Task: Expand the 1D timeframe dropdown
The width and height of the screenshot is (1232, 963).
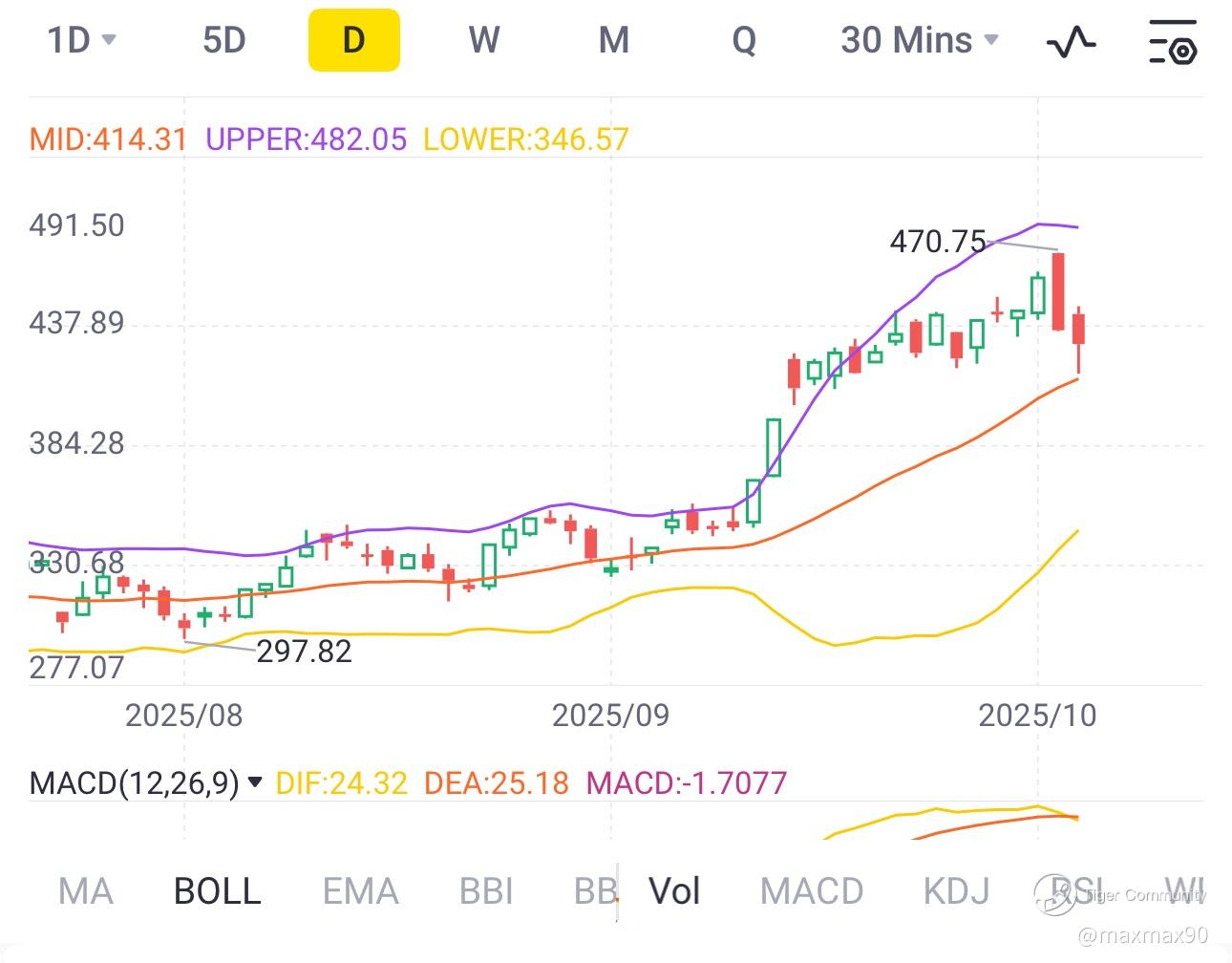Action: 81,41
